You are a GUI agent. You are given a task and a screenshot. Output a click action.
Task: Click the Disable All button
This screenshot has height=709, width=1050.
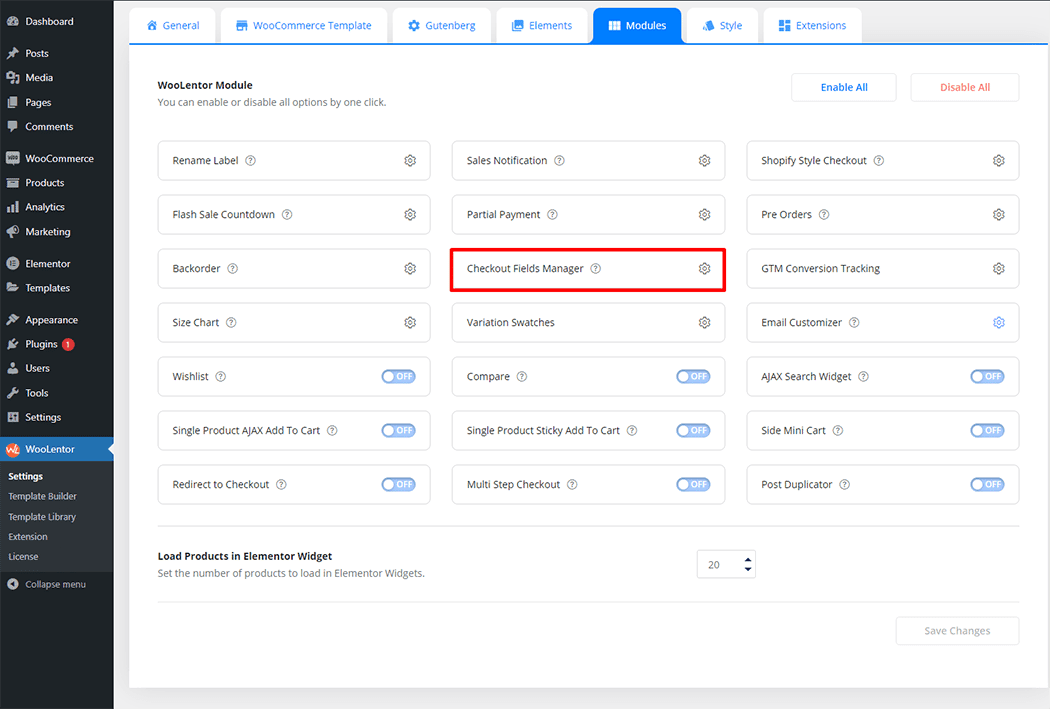tap(965, 87)
